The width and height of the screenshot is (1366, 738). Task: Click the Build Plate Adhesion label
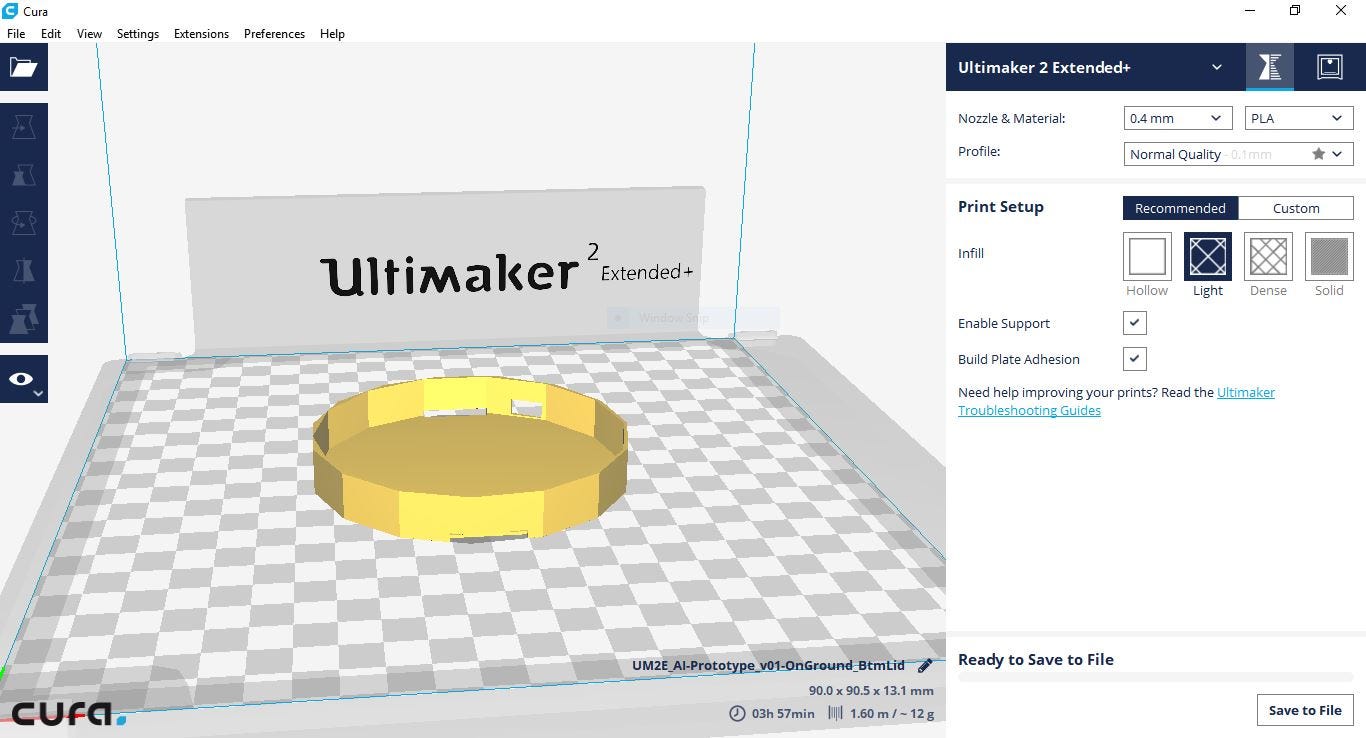tap(1019, 359)
